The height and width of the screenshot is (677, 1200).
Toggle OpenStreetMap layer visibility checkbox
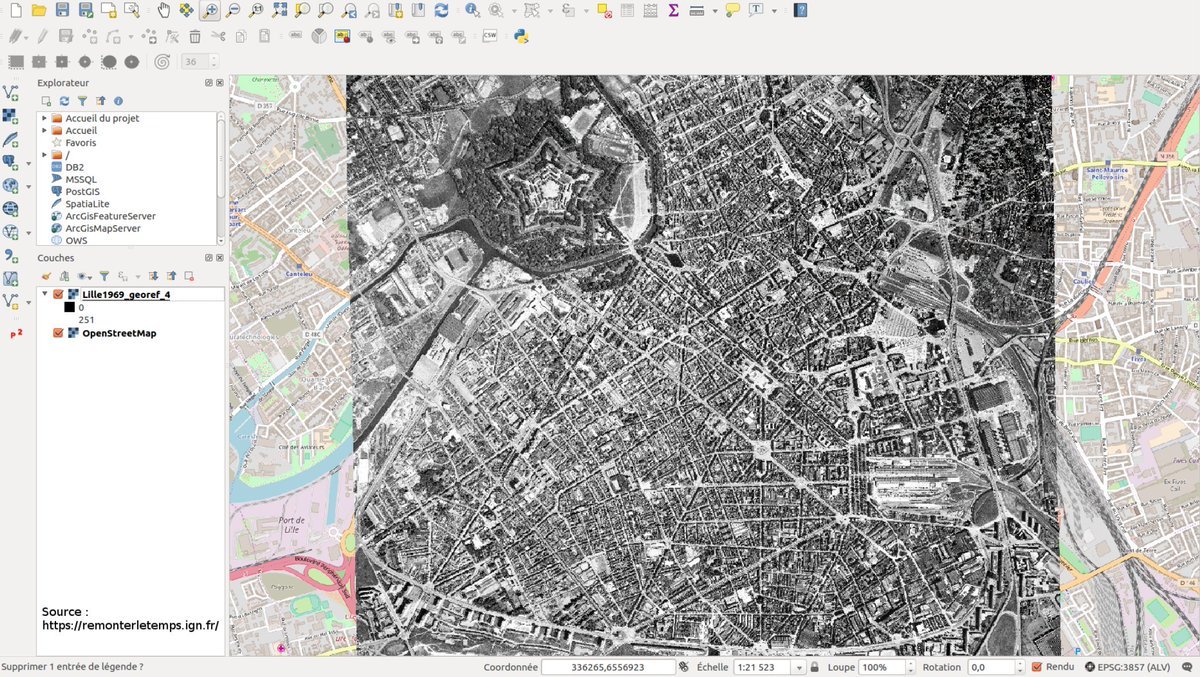[x=58, y=333]
